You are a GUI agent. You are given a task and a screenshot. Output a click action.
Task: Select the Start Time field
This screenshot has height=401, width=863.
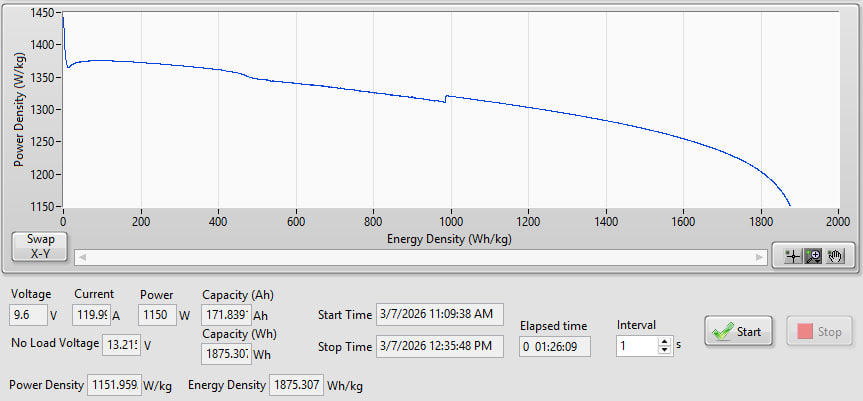[439, 315]
